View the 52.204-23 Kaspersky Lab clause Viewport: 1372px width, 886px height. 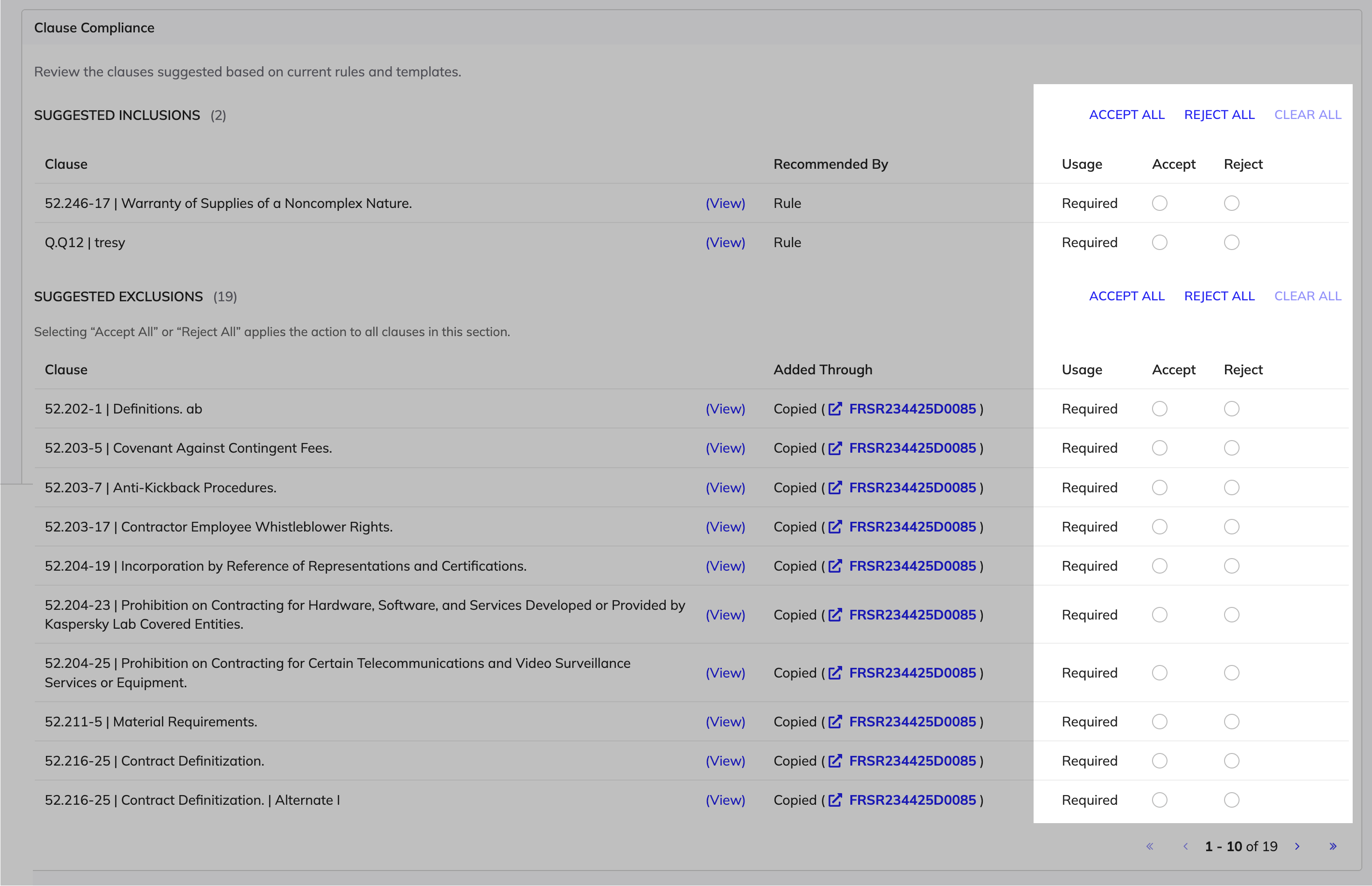point(725,615)
